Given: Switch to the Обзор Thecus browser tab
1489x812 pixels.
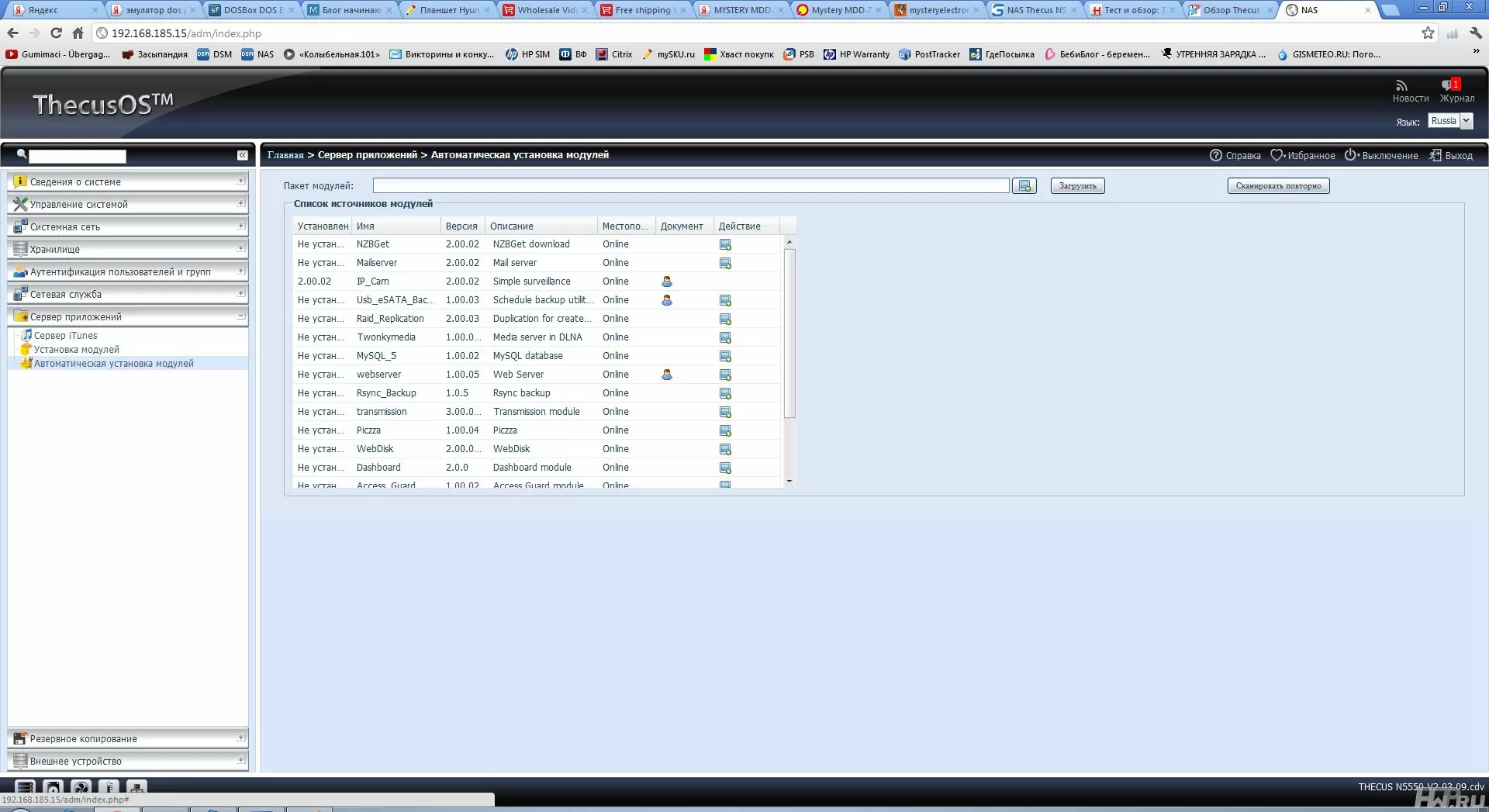Looking at the screenshot, I should coord(1232,10).
